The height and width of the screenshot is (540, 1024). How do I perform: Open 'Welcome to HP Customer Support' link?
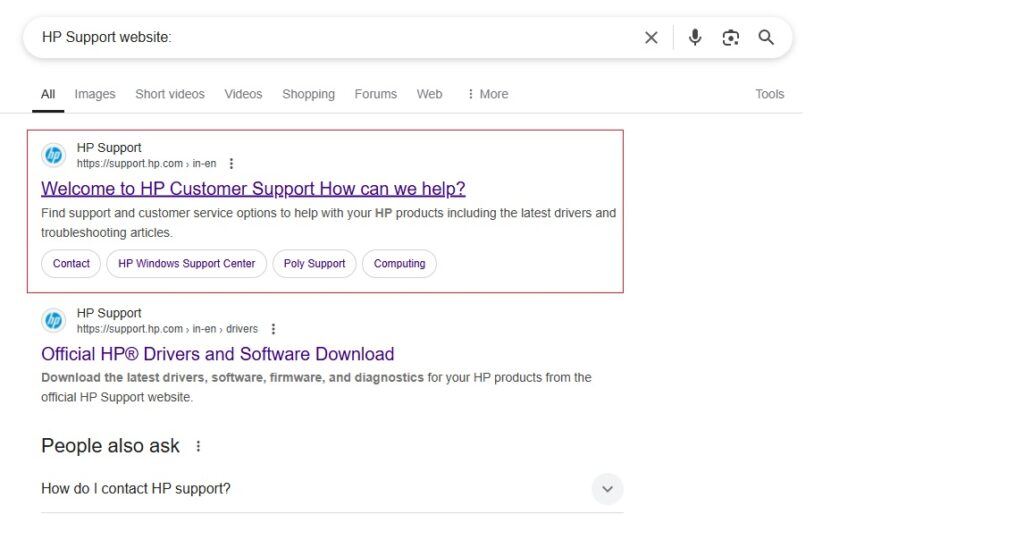253,189
